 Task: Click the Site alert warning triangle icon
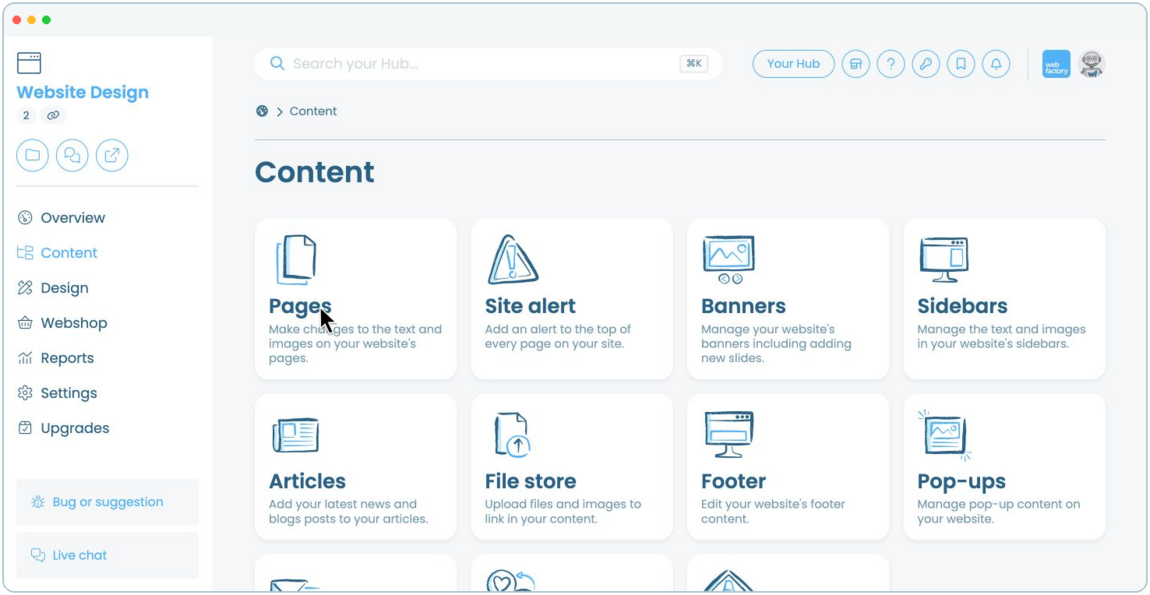pyautogui.click(x=513, y=260)
